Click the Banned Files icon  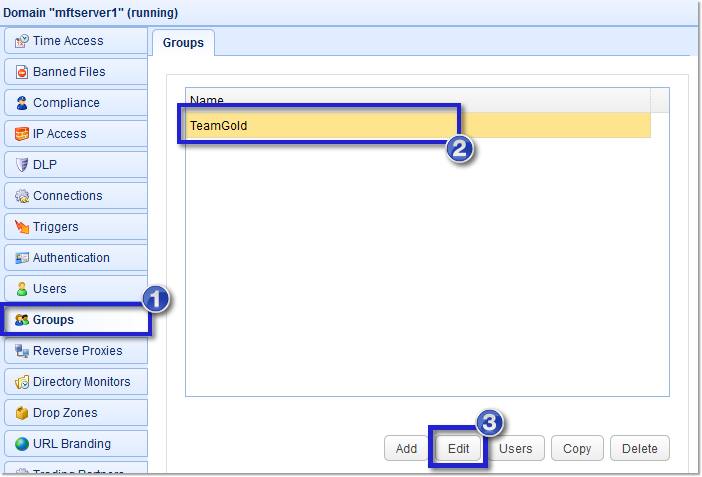click(21, 72)
